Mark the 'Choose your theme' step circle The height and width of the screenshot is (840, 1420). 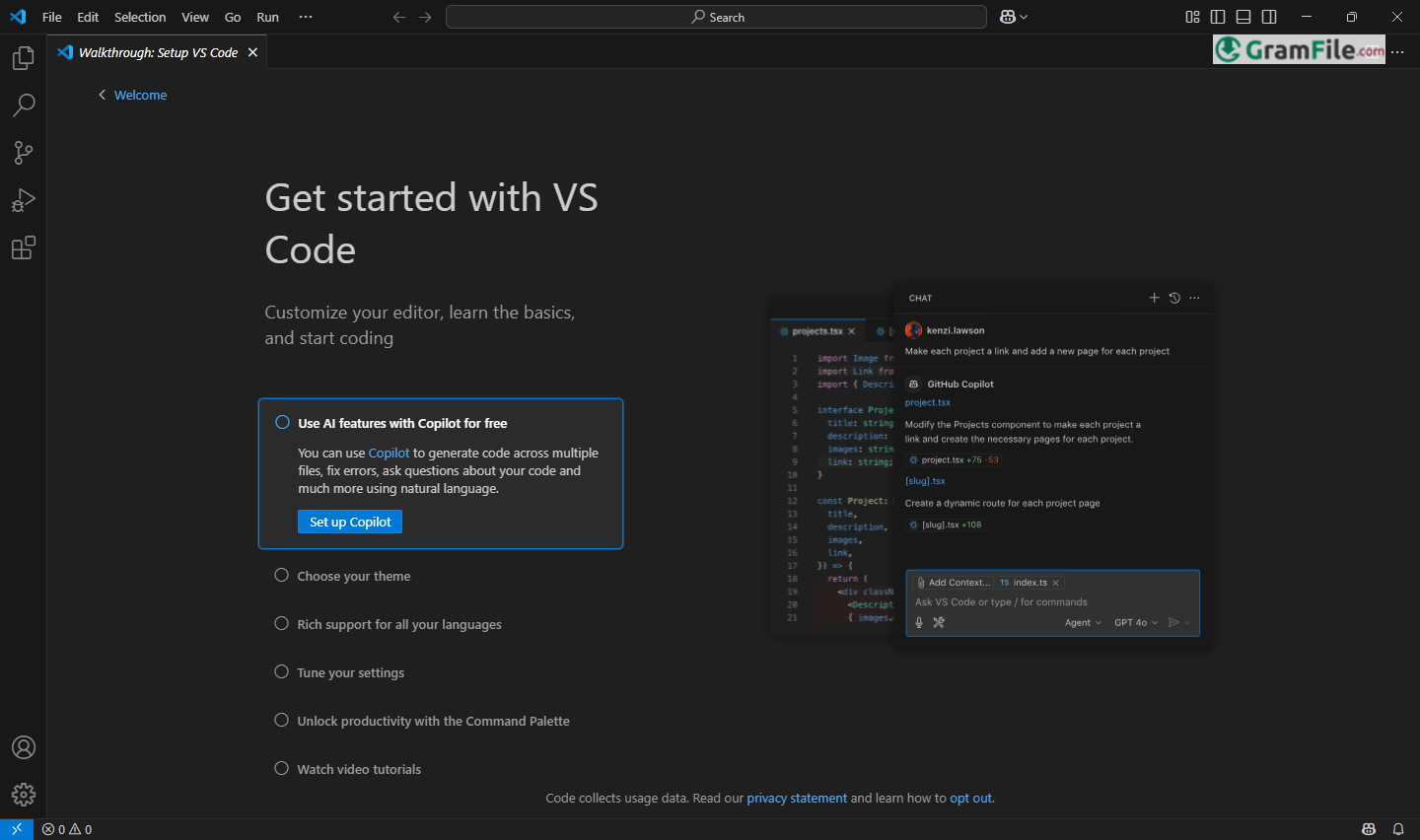(281, 575)
